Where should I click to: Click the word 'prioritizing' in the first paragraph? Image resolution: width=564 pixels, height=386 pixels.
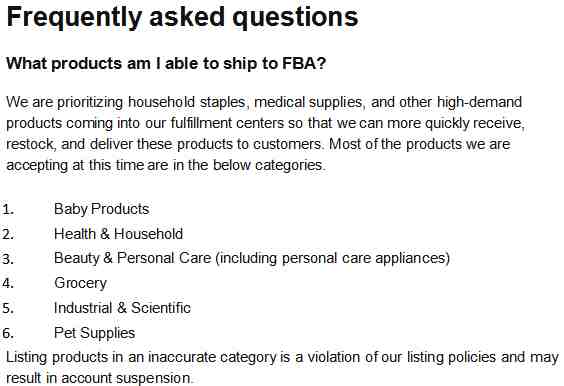click(x=90, y=103)
